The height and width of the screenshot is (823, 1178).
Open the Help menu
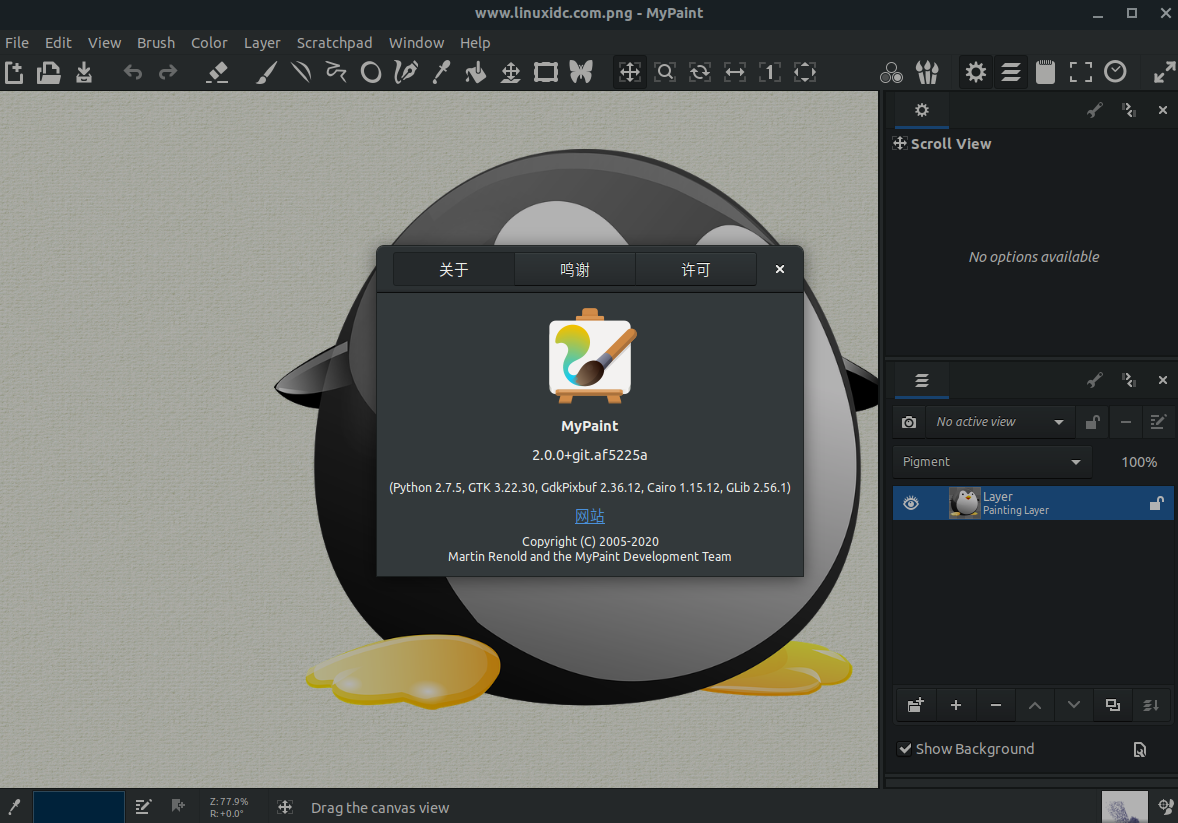(x=475, y=43)
